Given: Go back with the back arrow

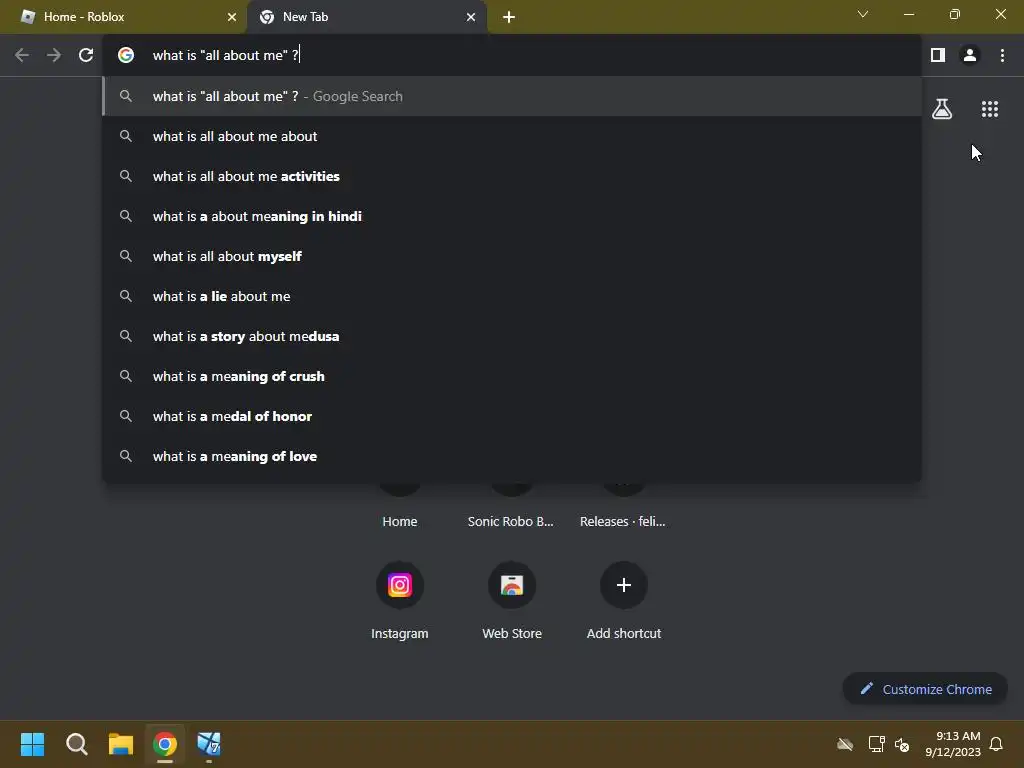Looking at the screenshot, I should 22,56.
